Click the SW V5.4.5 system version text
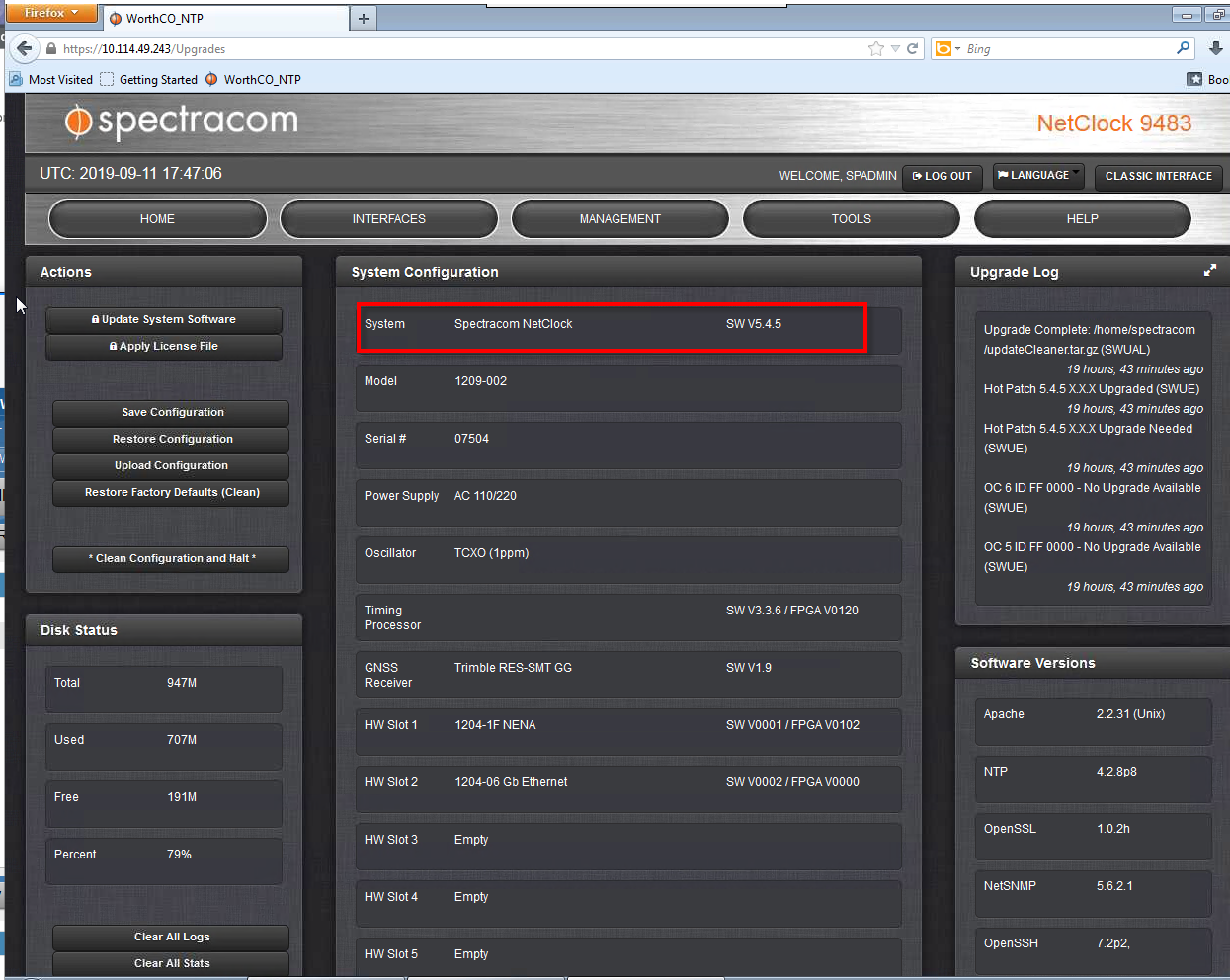Viewport: 1230px width, 980px height. click(754, 324)
